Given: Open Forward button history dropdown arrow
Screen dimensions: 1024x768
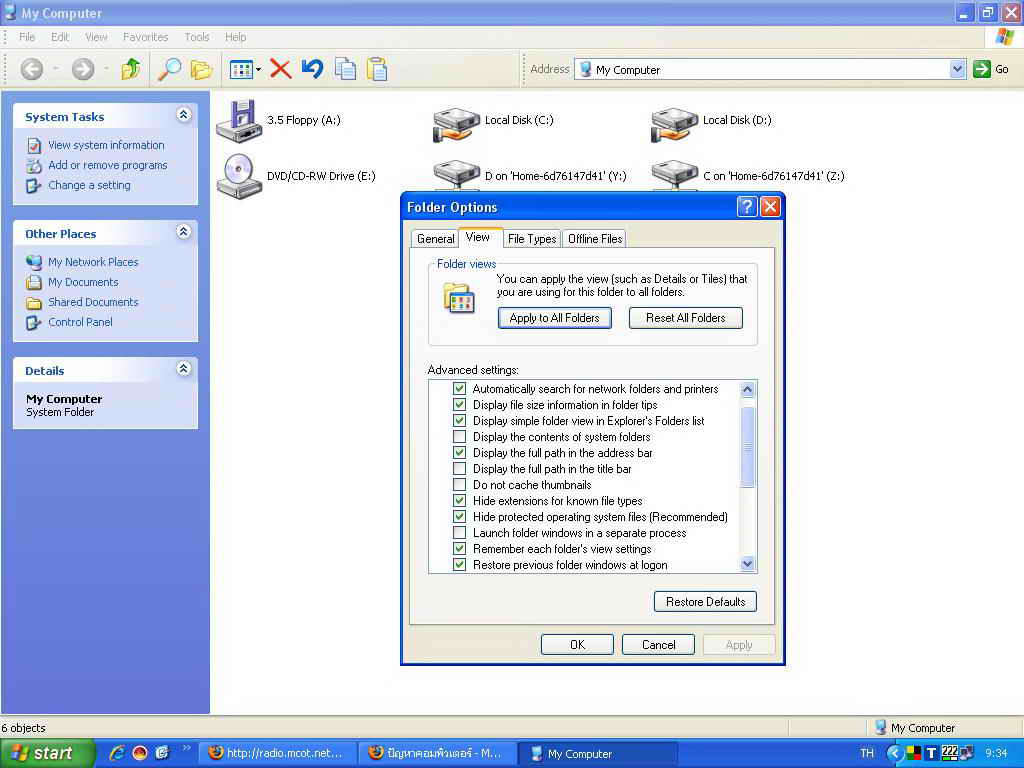Looking at the screenshot, I should [x=106, y=69].
